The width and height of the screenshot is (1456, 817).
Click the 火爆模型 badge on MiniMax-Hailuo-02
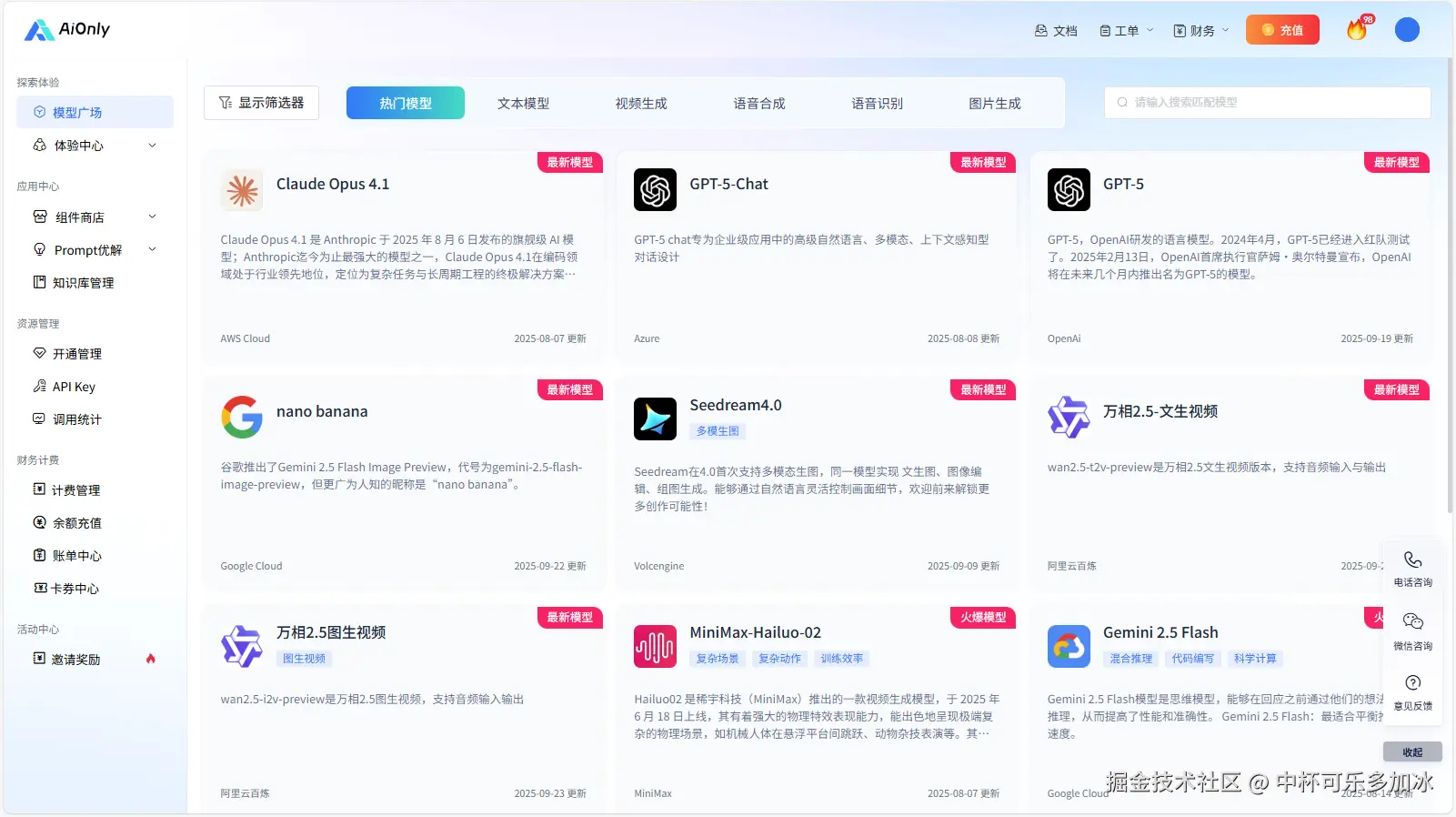point(983,617)
